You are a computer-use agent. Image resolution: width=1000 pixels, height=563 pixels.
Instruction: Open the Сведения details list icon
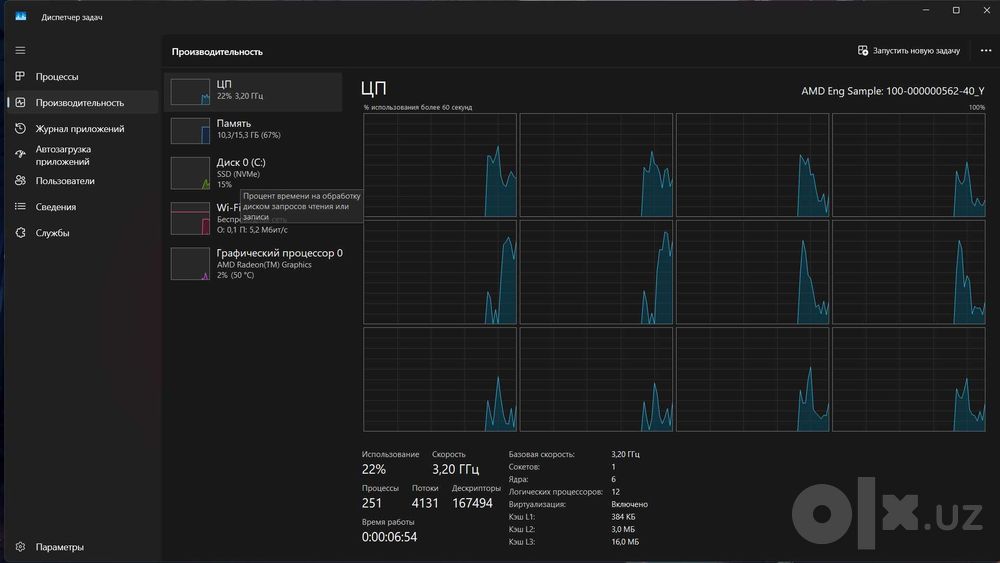pos(20,207)
